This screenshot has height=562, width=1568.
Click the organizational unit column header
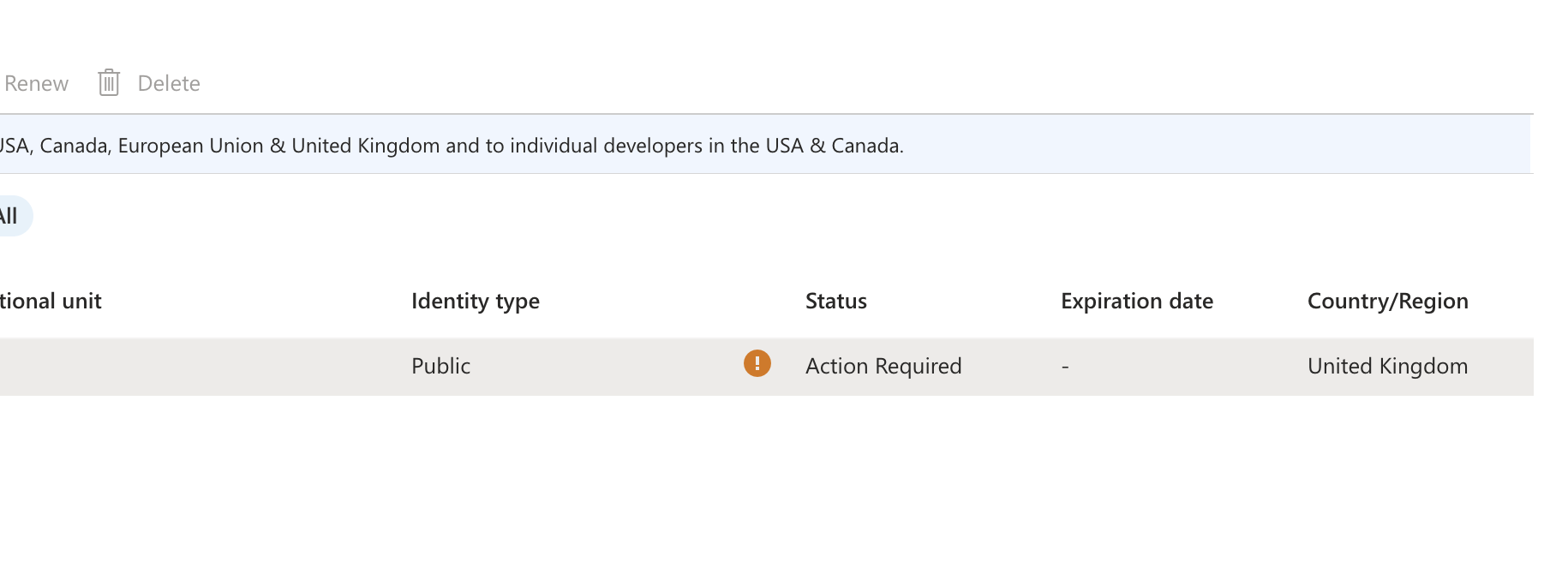point(51,301)
